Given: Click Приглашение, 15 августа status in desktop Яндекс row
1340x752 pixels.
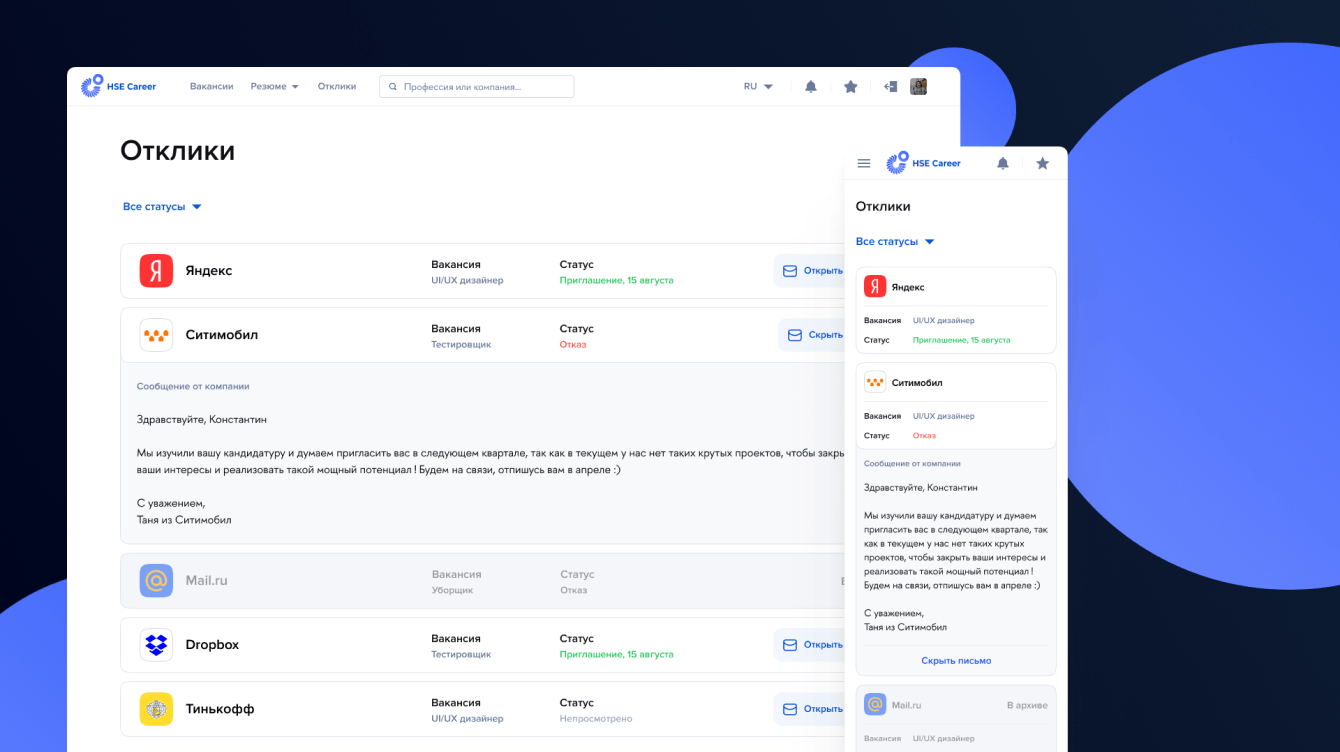Looking at the screenshot, I should [617, 281].
